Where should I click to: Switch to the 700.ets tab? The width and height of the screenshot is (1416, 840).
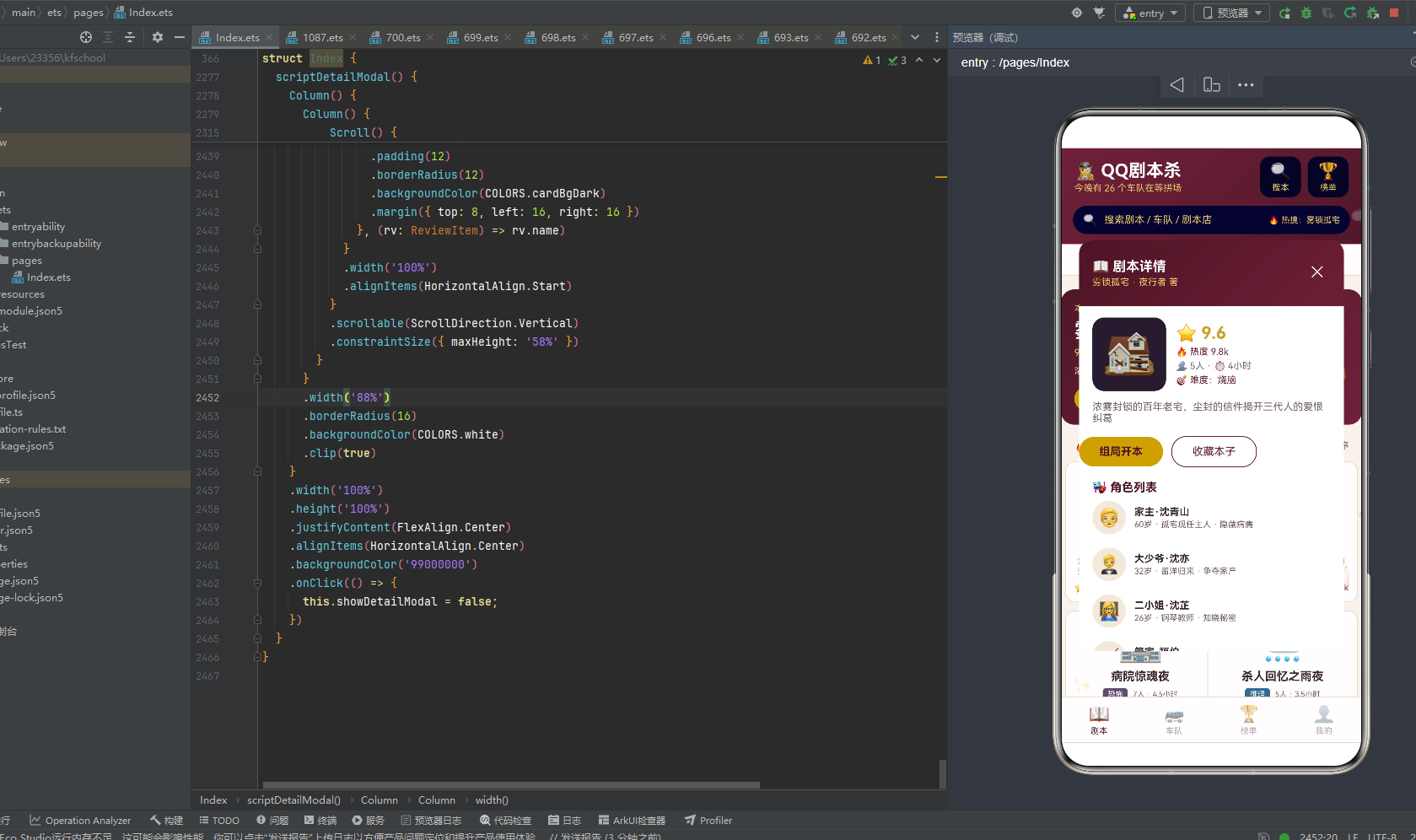[x=402, y=37]
